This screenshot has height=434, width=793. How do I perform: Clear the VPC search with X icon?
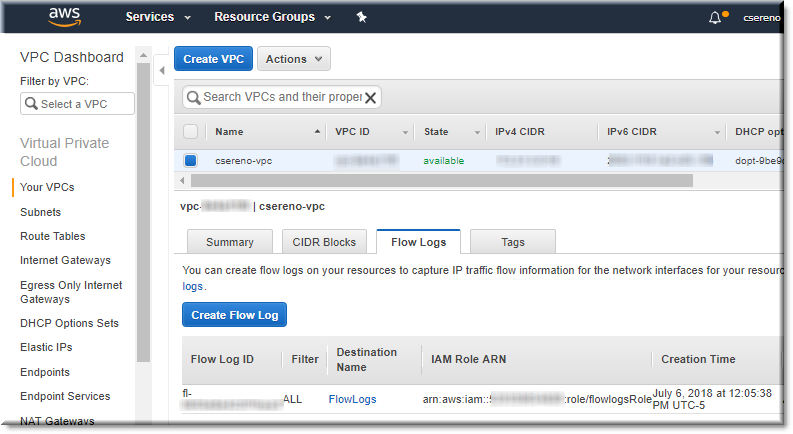click(x=371, y=98)
